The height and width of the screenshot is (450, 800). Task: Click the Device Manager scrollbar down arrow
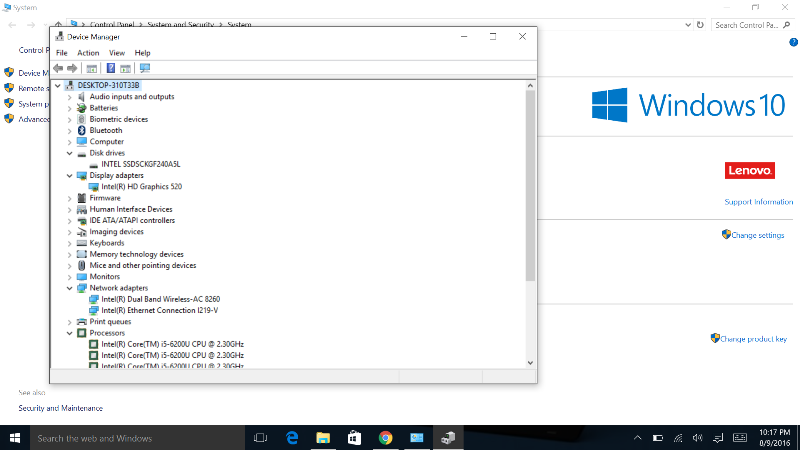pos(530,363)
